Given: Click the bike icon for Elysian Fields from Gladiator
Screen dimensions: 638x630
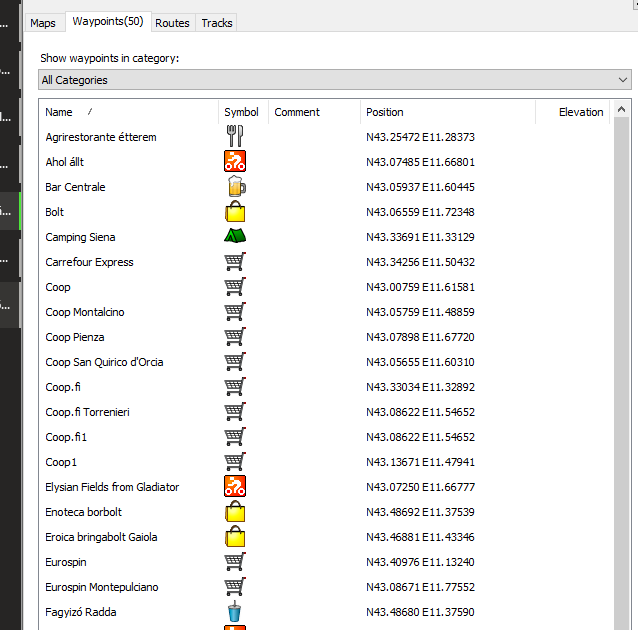Looking at the screenshot, I should [235, 486].
